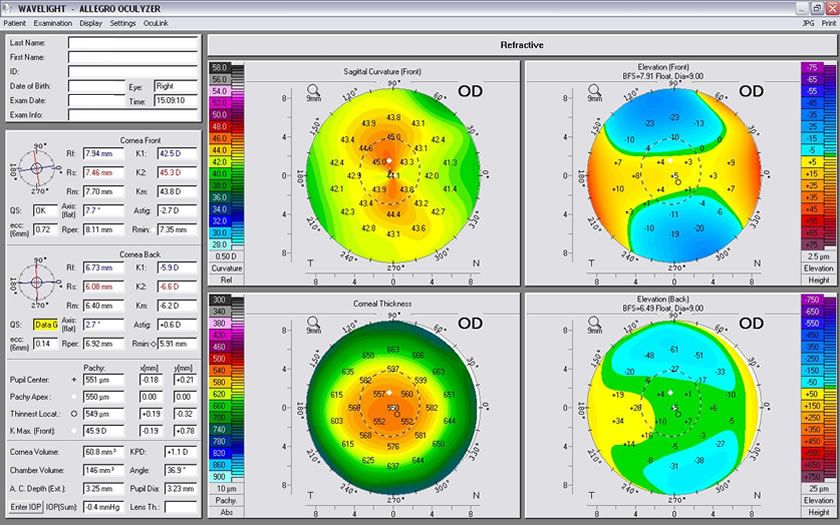Viewport: 840px width, 525px height.
Task: Click the Curvature label below the color scale
Action: coord(227,268)
